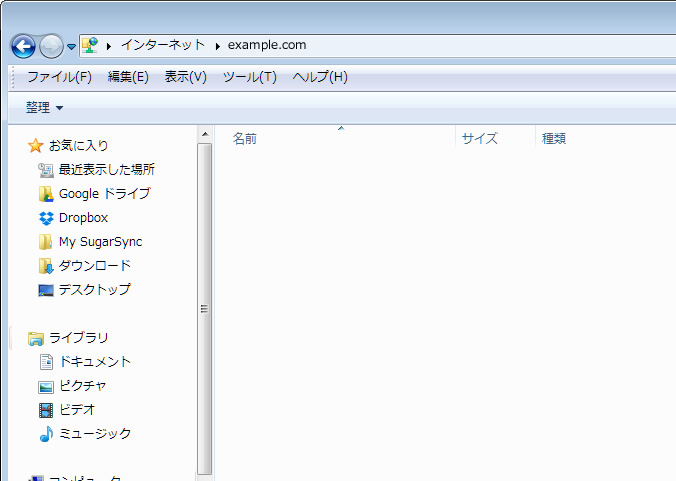Open Google ドライブ folder icon
The width and height of the screenshot is (676, 481).
(45, 194)
